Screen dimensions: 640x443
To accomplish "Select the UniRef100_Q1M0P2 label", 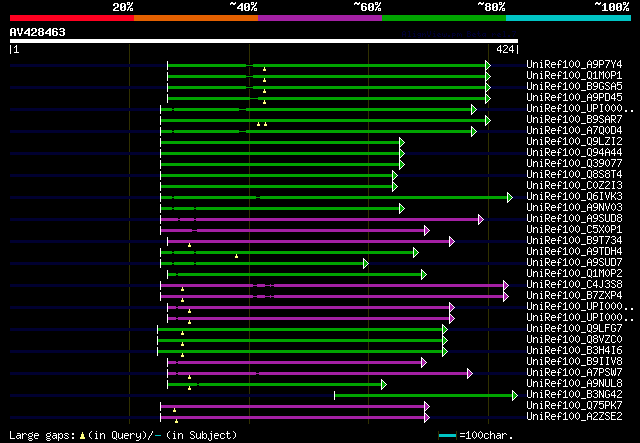I will click(574, 274).
